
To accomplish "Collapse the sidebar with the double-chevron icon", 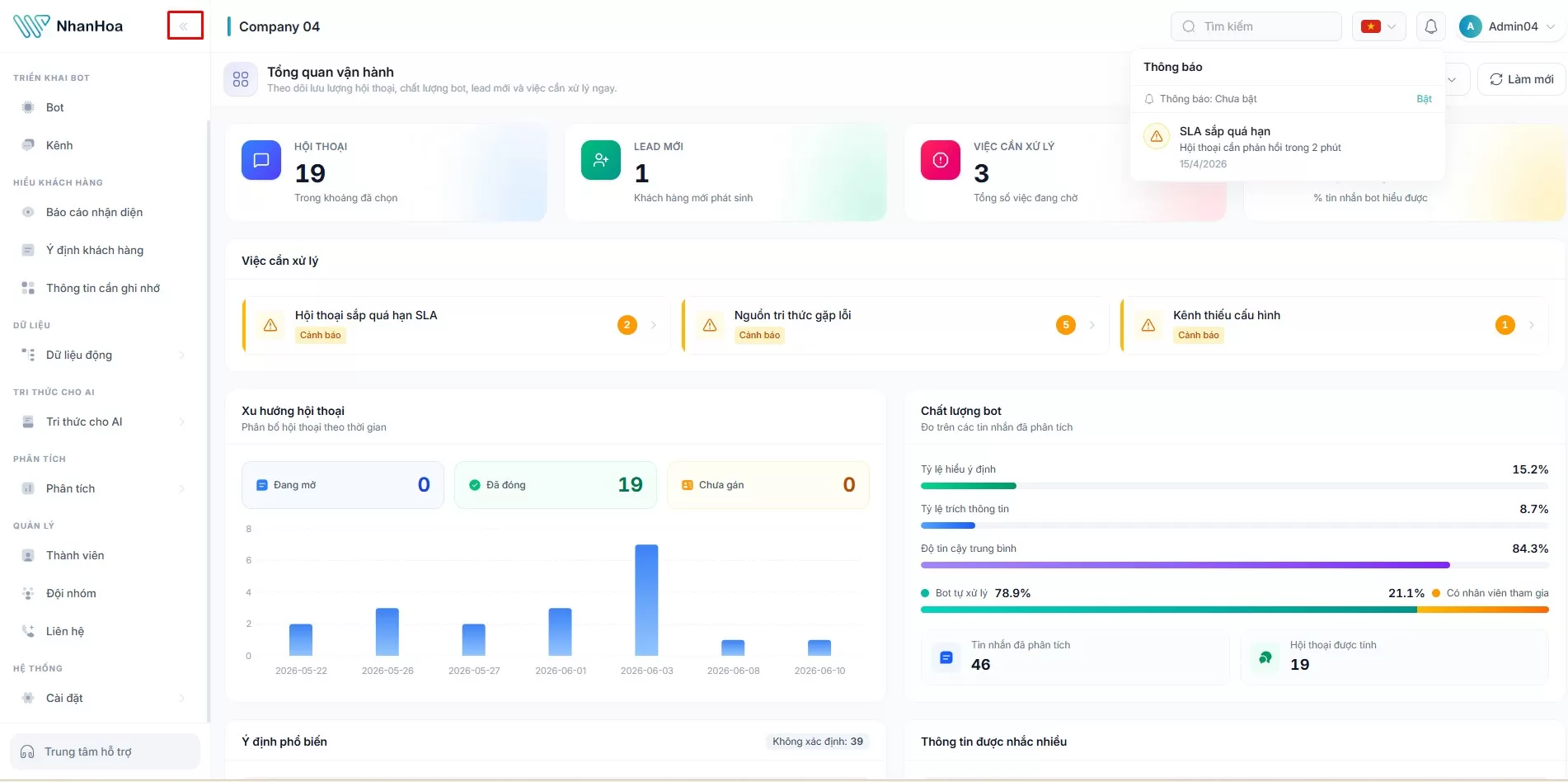I will (x=185, y=26).
